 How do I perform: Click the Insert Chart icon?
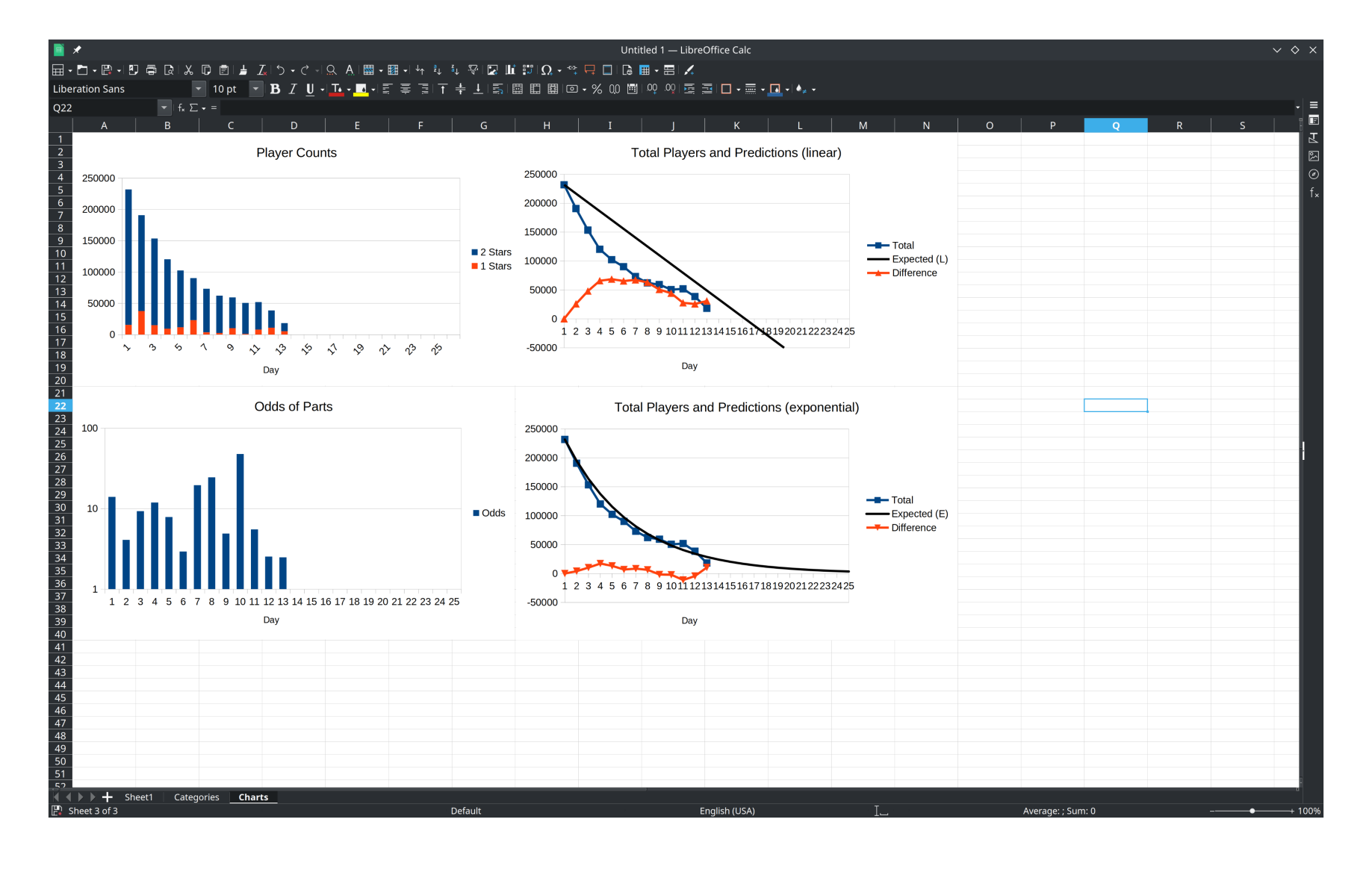point(510,70)
